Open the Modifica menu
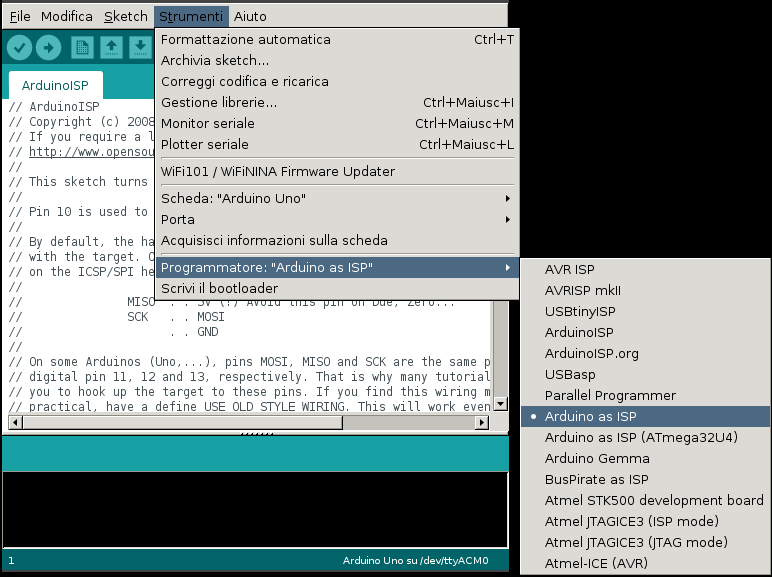The height and width of the screenshot is (577, 772). (66, 16)
